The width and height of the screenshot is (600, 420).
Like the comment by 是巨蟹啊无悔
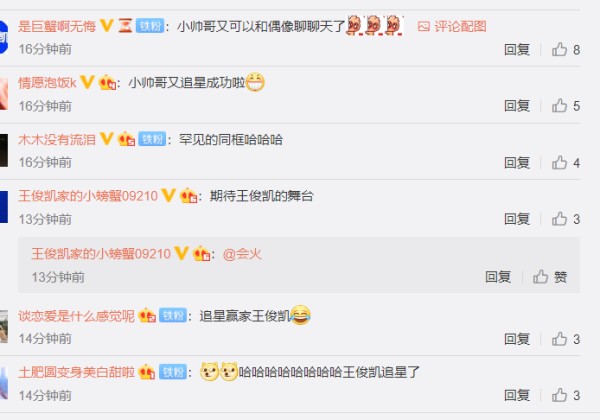coord(566,49)
